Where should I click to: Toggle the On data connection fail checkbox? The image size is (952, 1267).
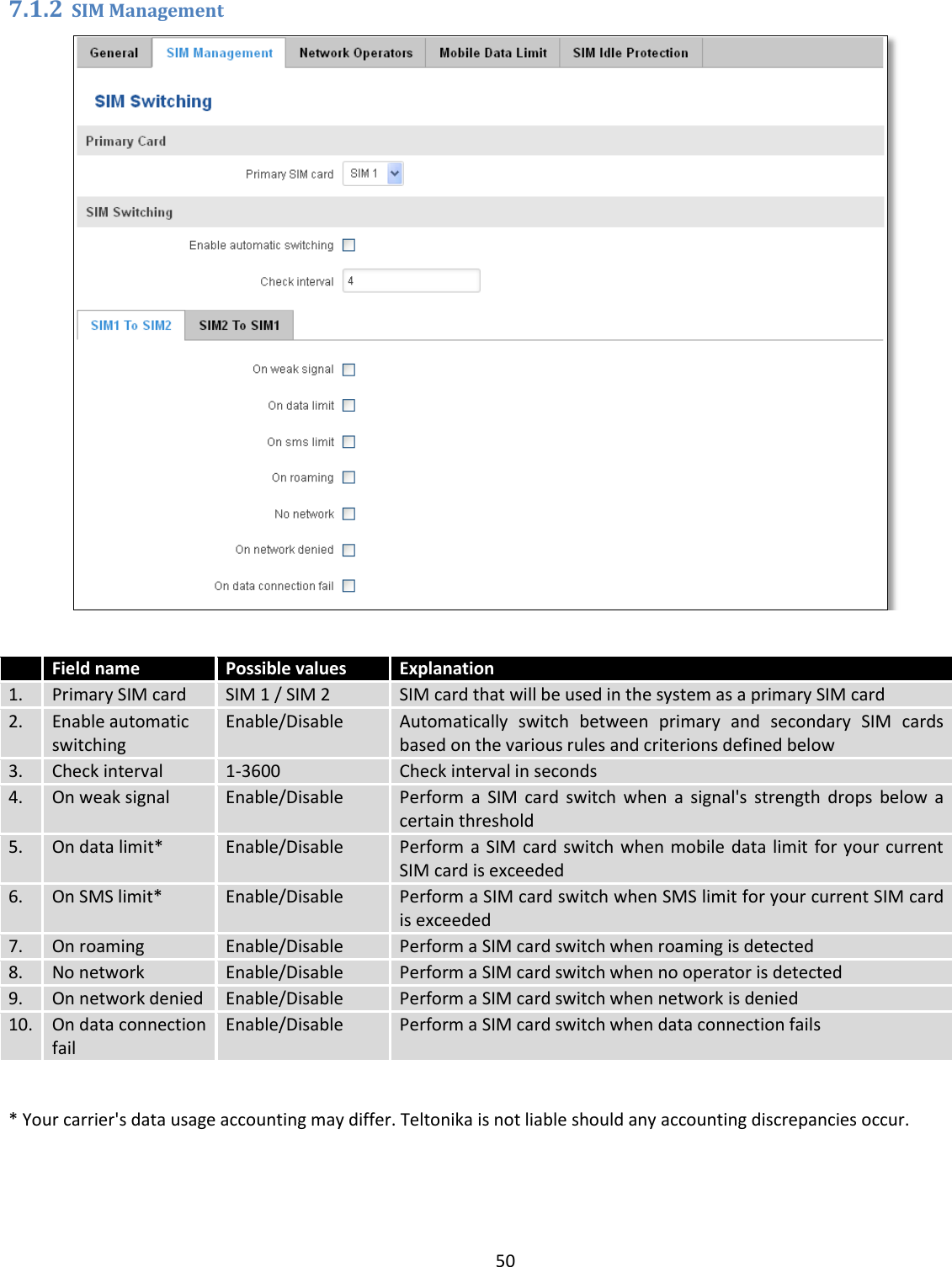[349, 586]
